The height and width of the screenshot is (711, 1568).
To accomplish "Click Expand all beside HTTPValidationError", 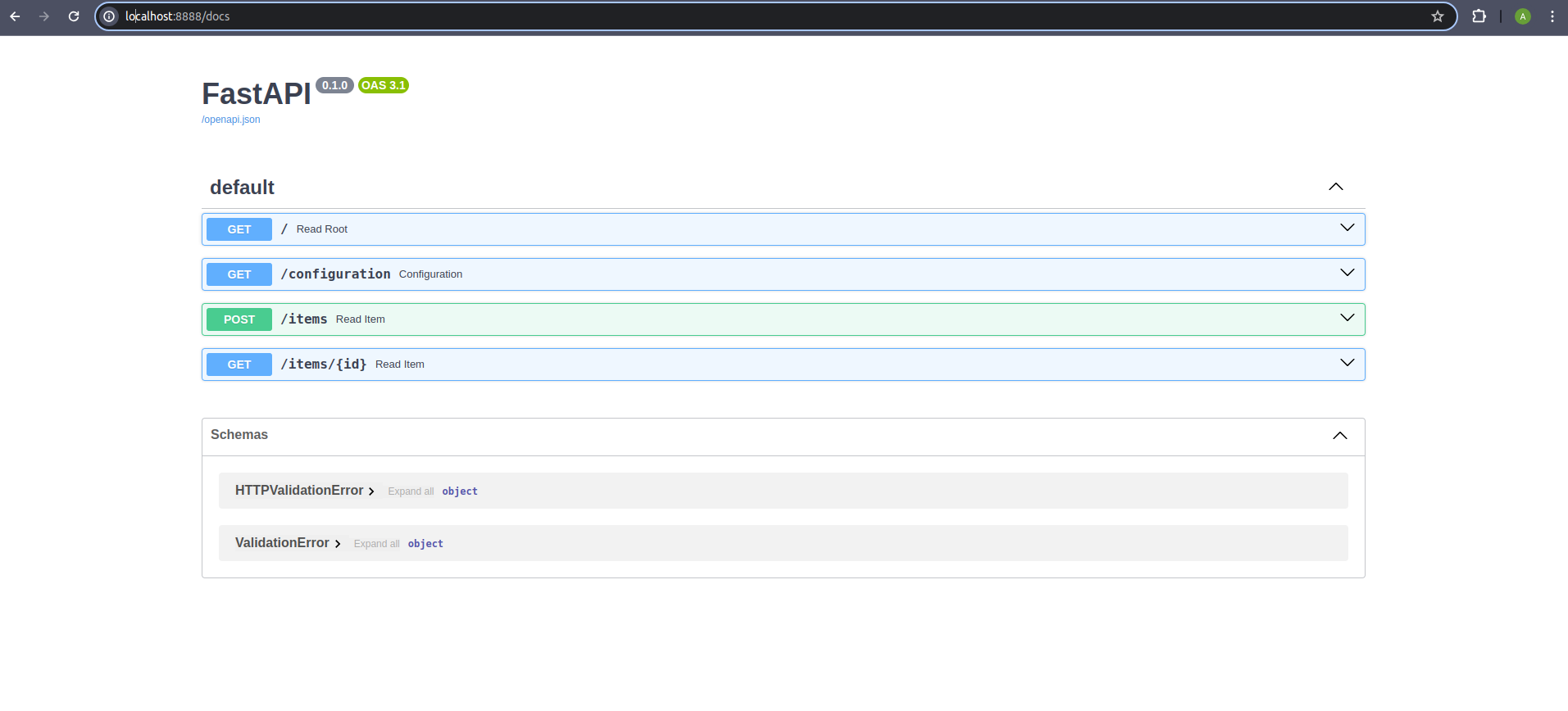I will coord(411,491).
